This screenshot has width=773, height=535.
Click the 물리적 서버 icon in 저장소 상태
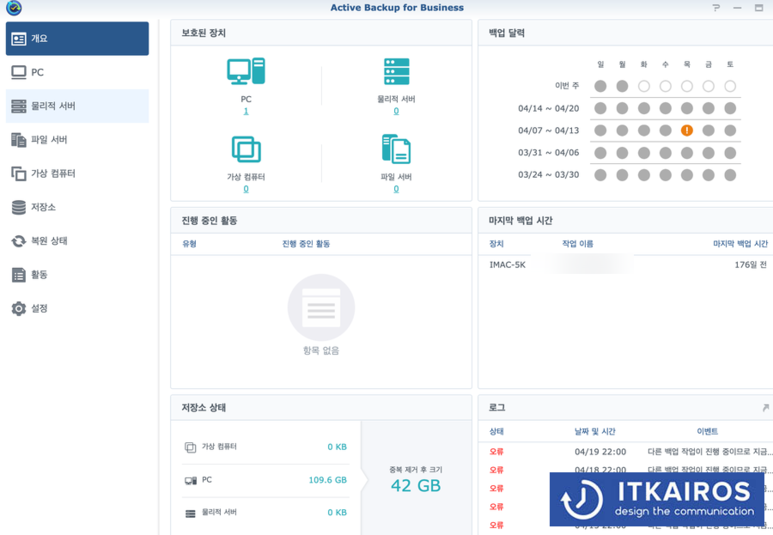pos(190,514)
